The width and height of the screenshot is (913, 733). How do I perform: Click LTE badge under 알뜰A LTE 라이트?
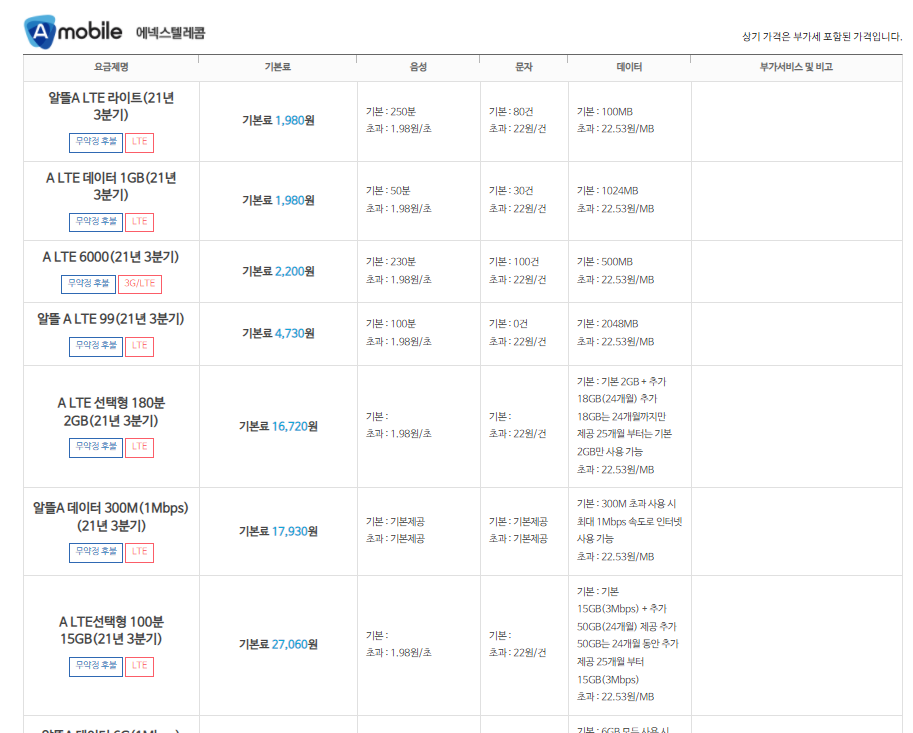click(x=140, y=143)
